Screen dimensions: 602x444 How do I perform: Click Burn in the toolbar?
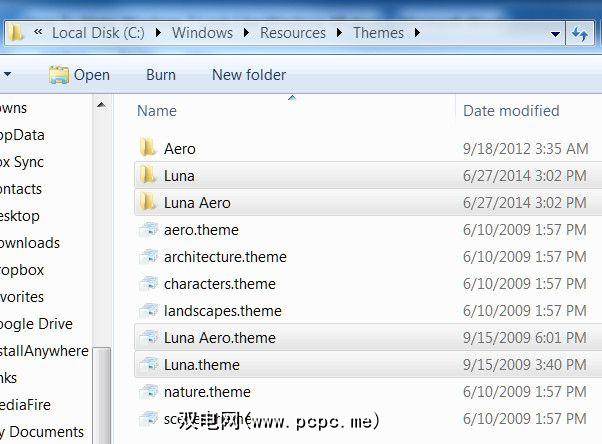(160, 75)
